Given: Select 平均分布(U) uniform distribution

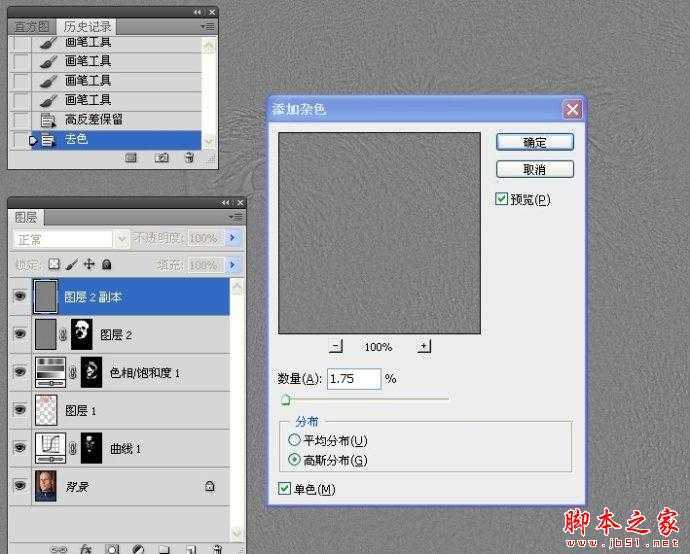Looking at the screenshot, I should tap(294, 440).
